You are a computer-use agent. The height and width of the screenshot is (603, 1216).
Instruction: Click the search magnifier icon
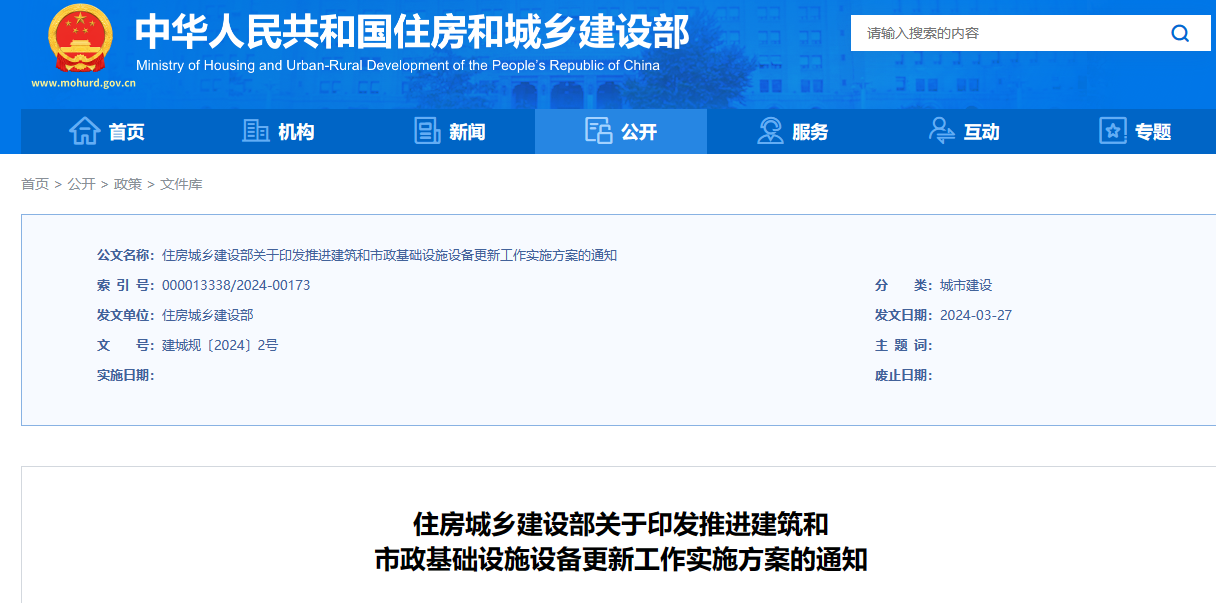pos(1180,33)
